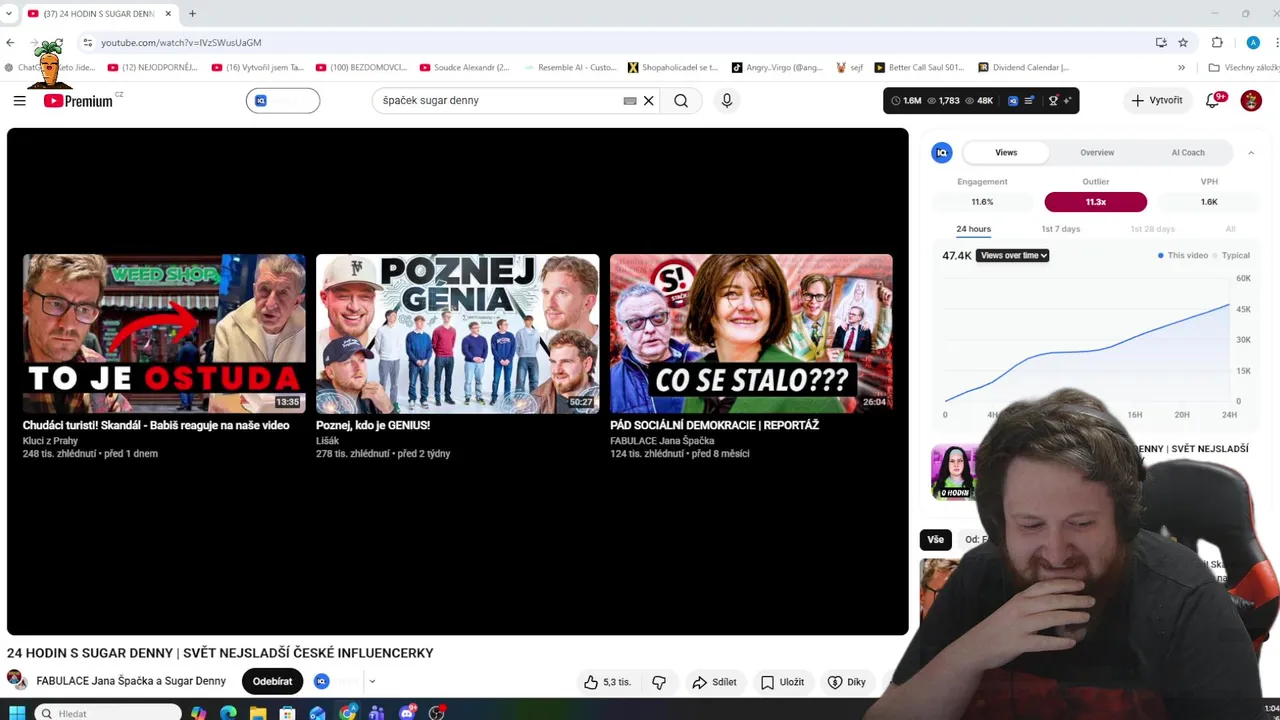Collapse the vidIQ panel with the chevron
The image size is (1280, 720).
coord(1251,152)
